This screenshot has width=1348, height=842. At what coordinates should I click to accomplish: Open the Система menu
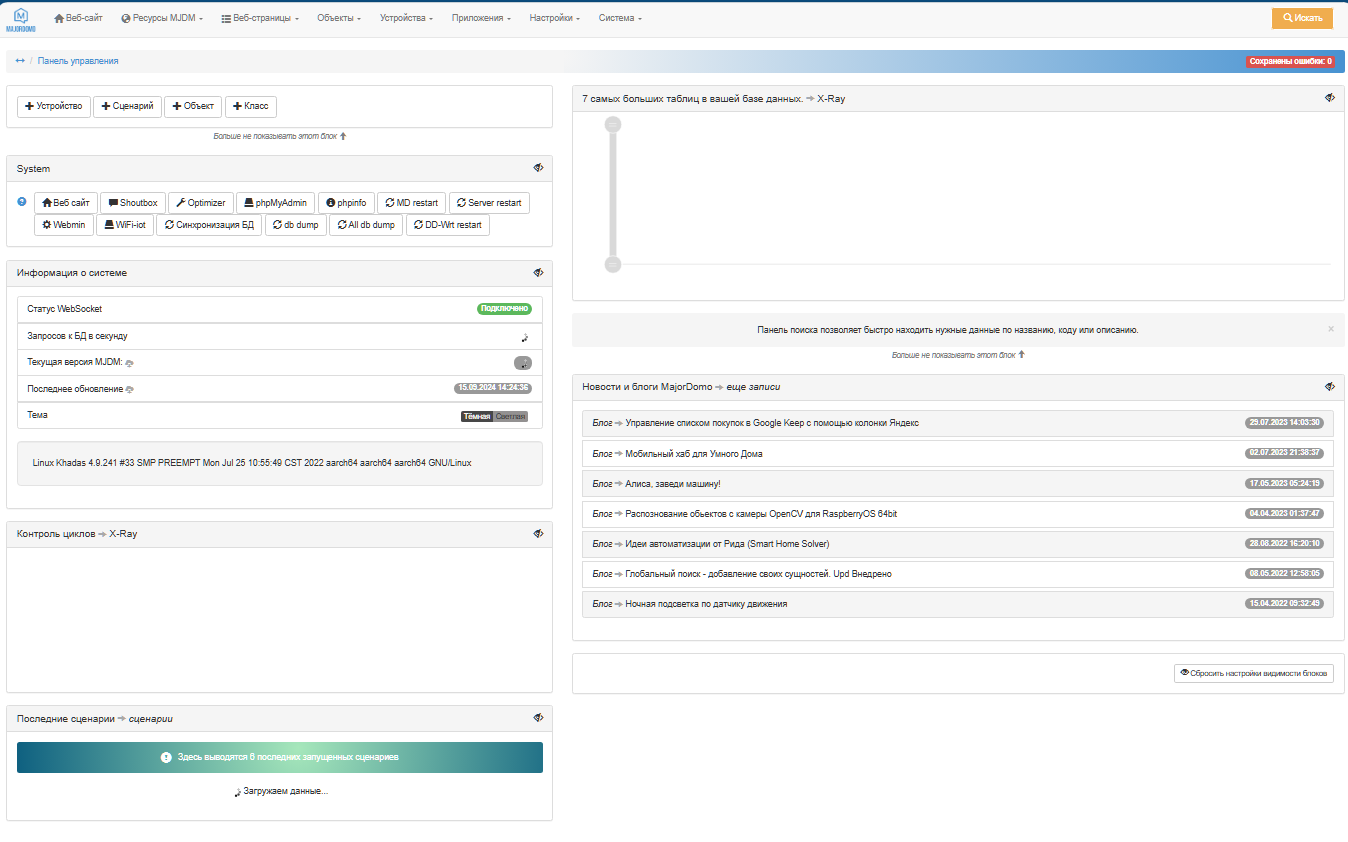[620, 19]
